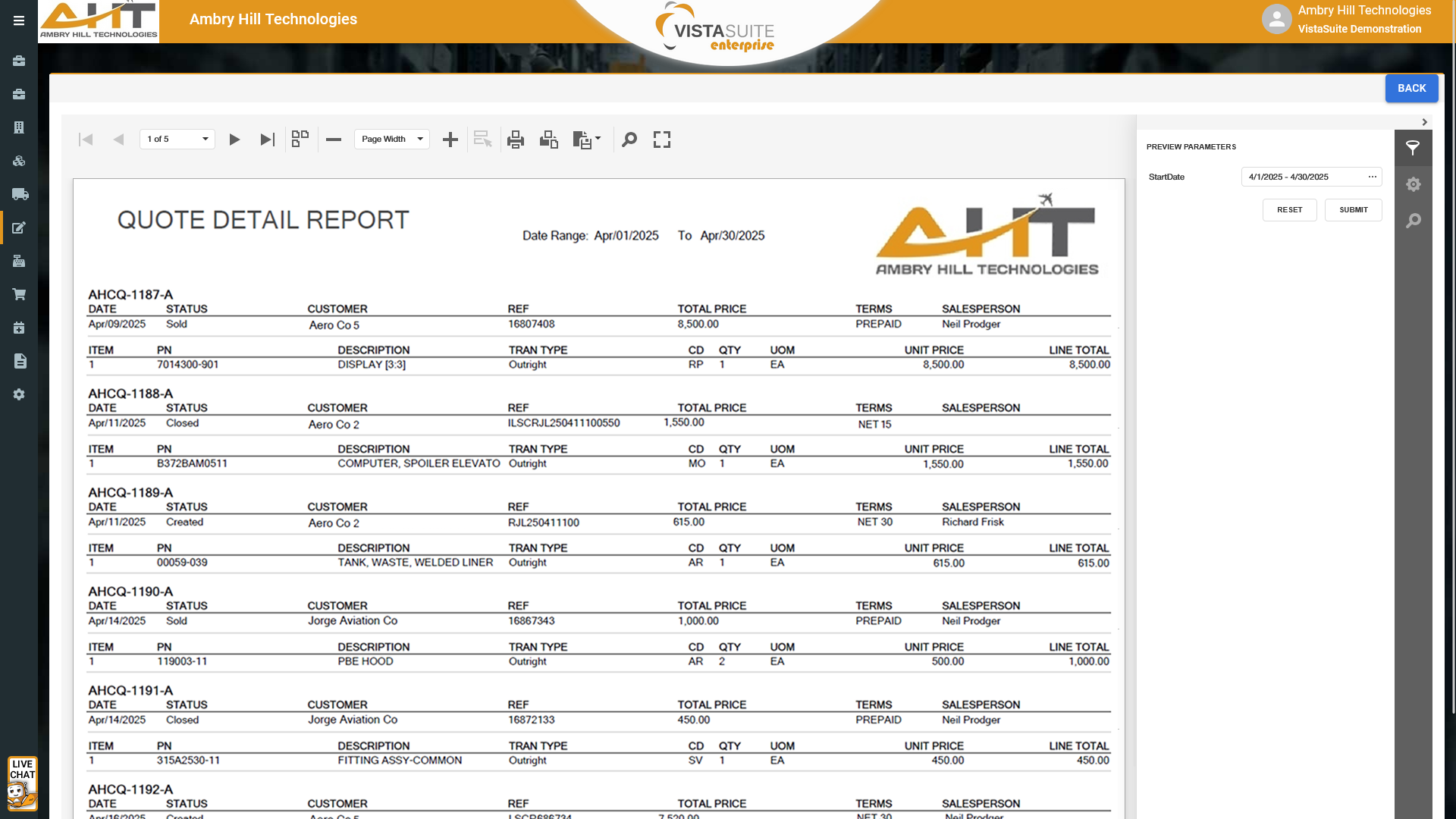Open StartDate picker ellipsis
The width and height of the screenshot is (1456, 819).
1372,177
